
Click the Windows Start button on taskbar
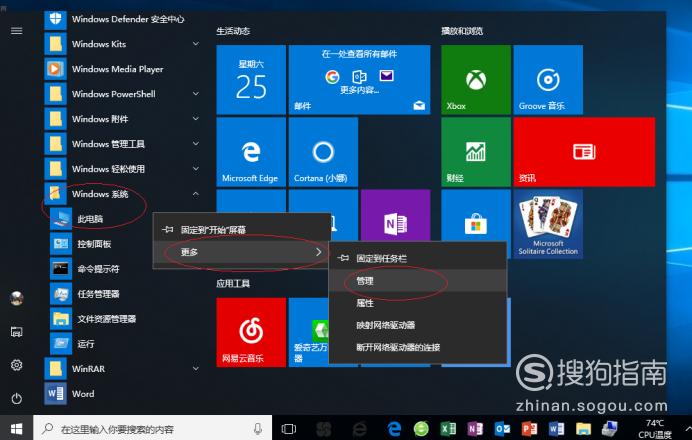(16, 428)
